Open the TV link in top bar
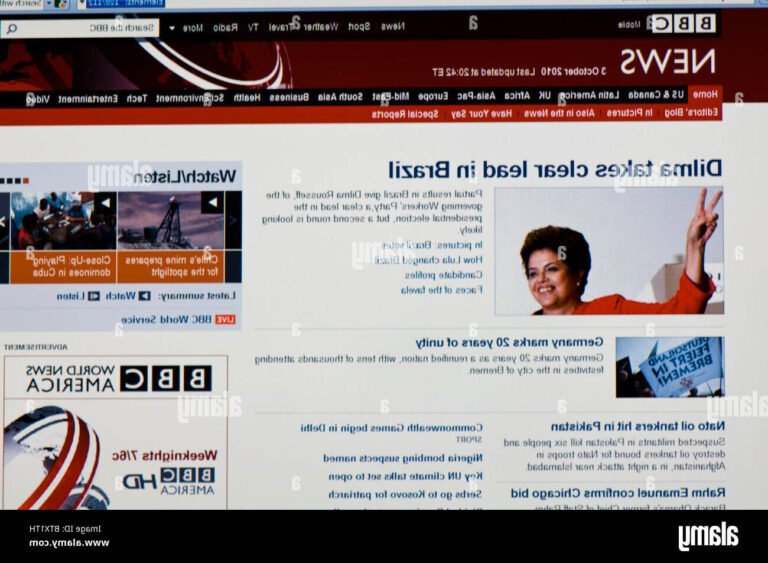768x563 pixels. (x=253, y=27)
